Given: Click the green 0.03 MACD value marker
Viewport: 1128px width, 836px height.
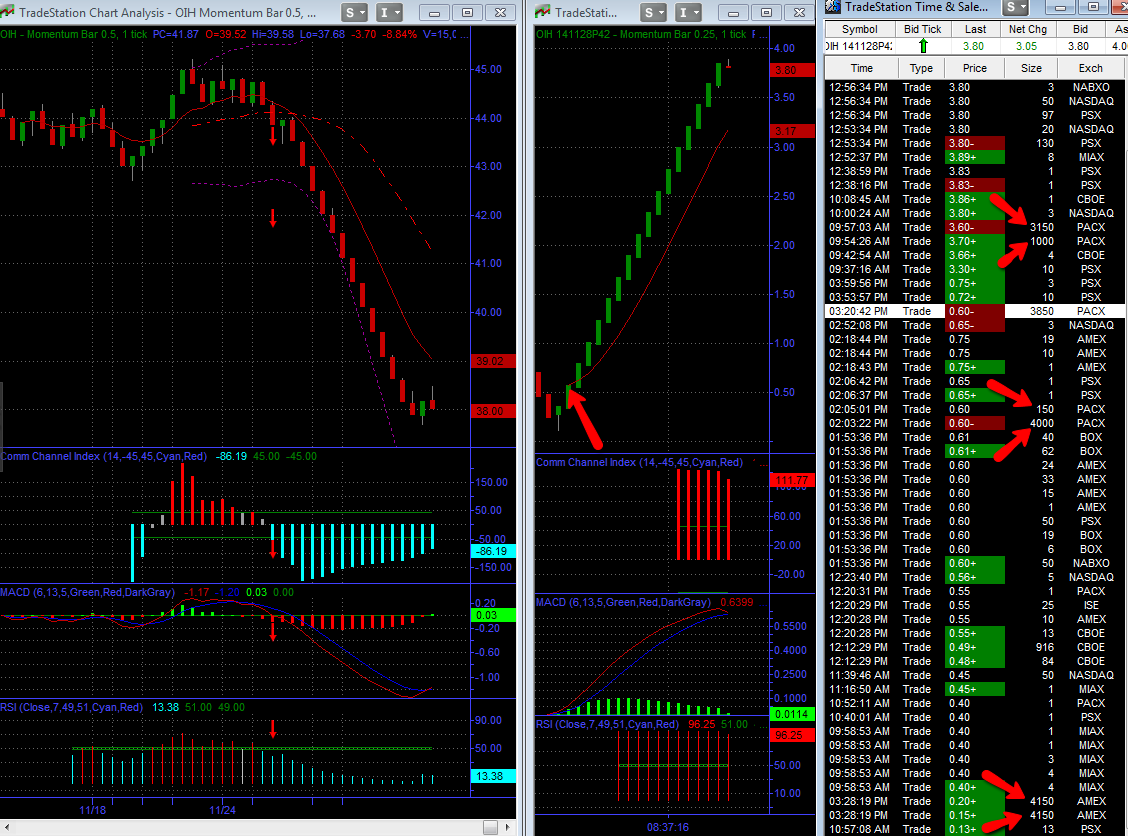Looking at the screenshot, I should [x=493, y=615].
